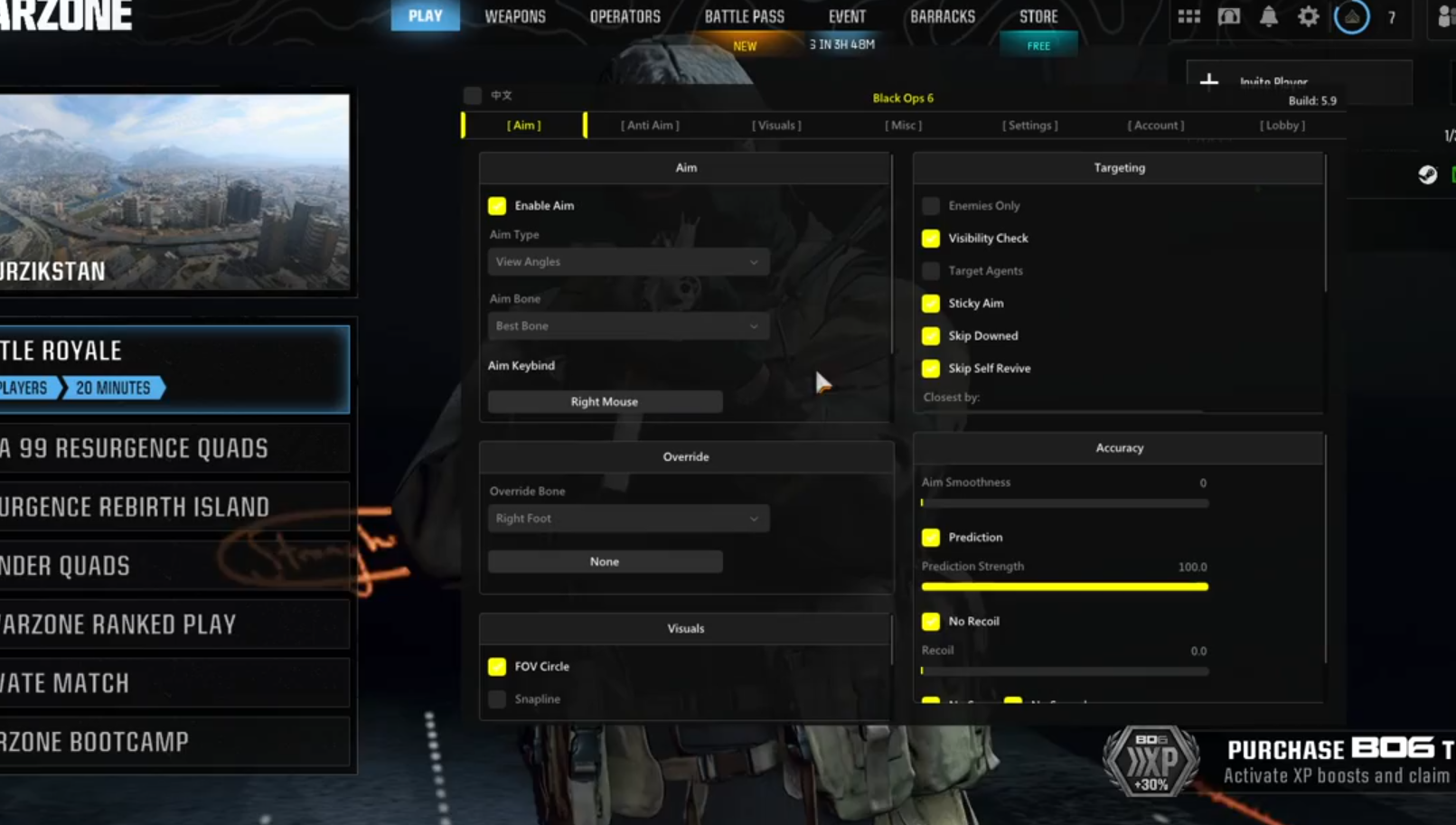The image size is (1456, 825).
Task: Click the Purchase BO6 banner
Action: point(1278,762)
